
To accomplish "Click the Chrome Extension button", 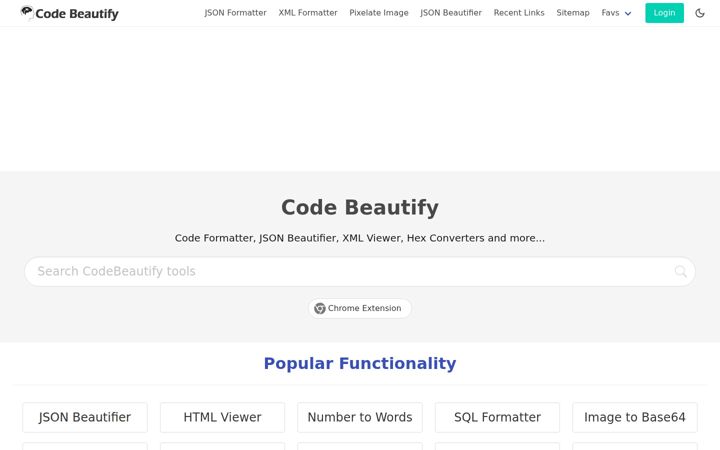I will click(x=360, y=308).
